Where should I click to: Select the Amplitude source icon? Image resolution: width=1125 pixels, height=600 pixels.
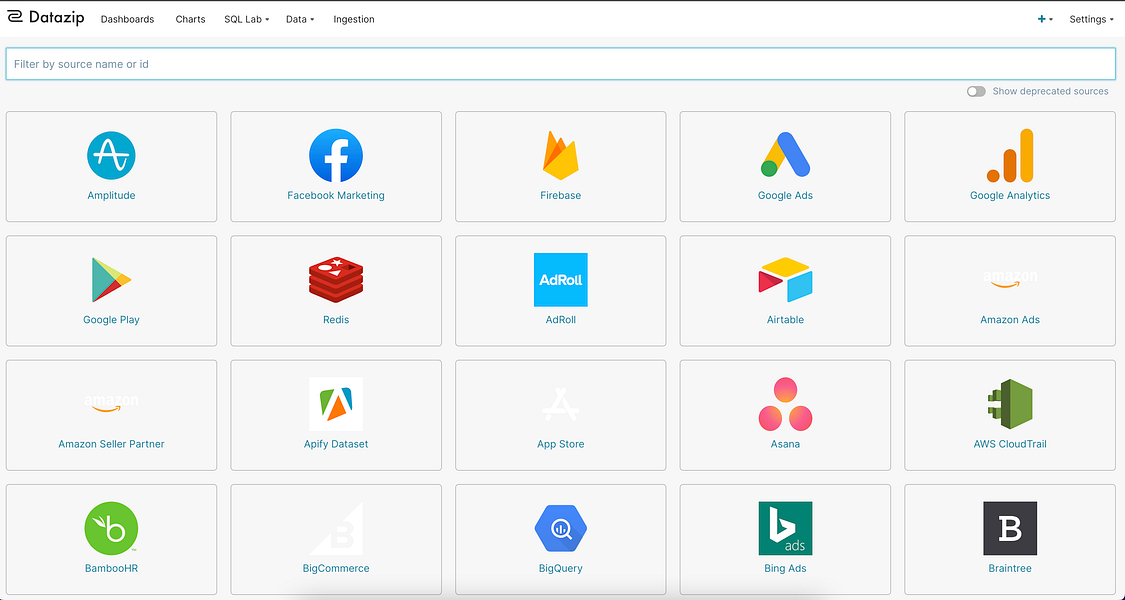111,155
